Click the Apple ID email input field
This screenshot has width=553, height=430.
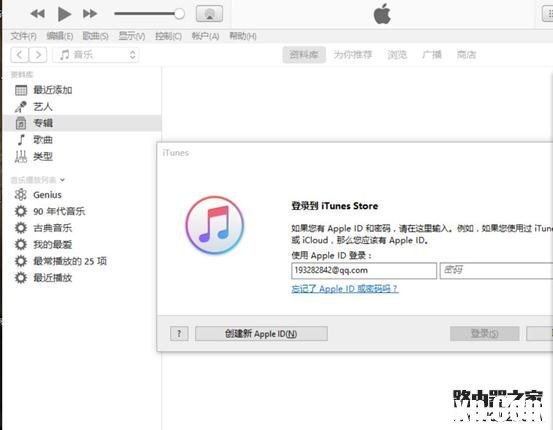pyautogui.click(x=364, y=271)
